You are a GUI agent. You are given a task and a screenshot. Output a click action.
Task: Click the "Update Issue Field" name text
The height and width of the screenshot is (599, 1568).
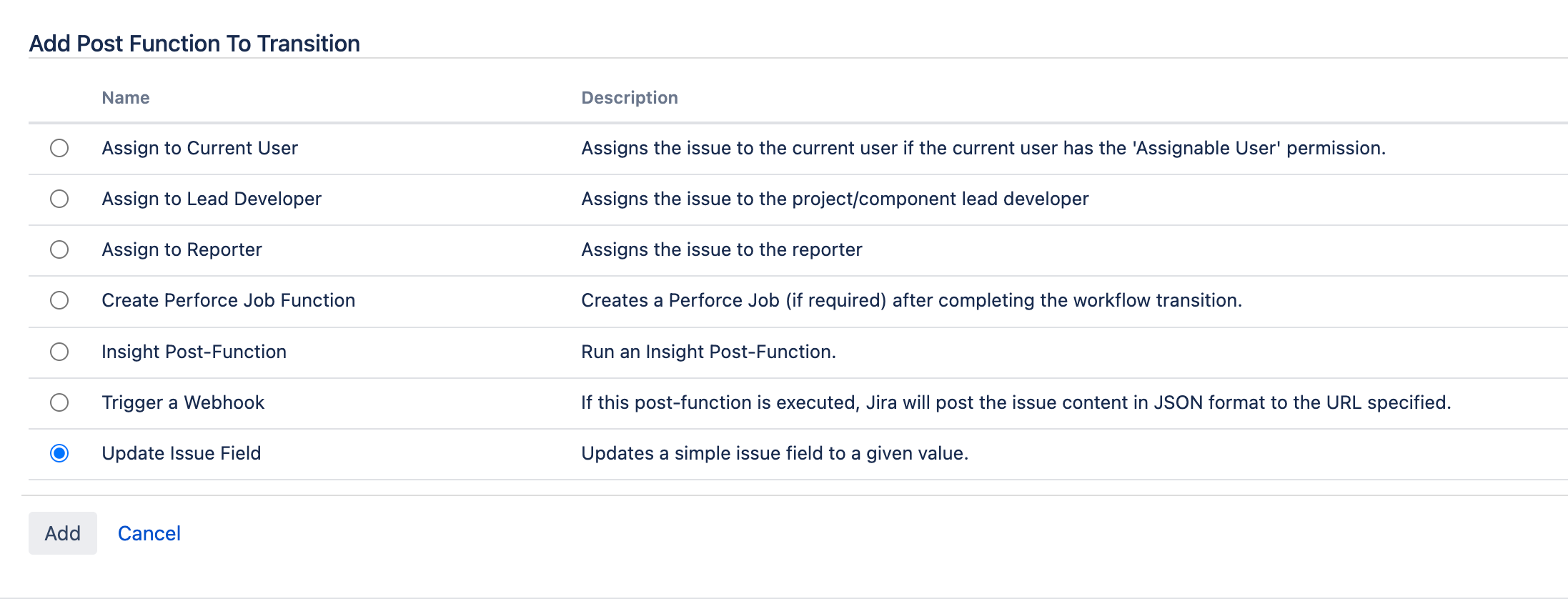tap(181, 453)
